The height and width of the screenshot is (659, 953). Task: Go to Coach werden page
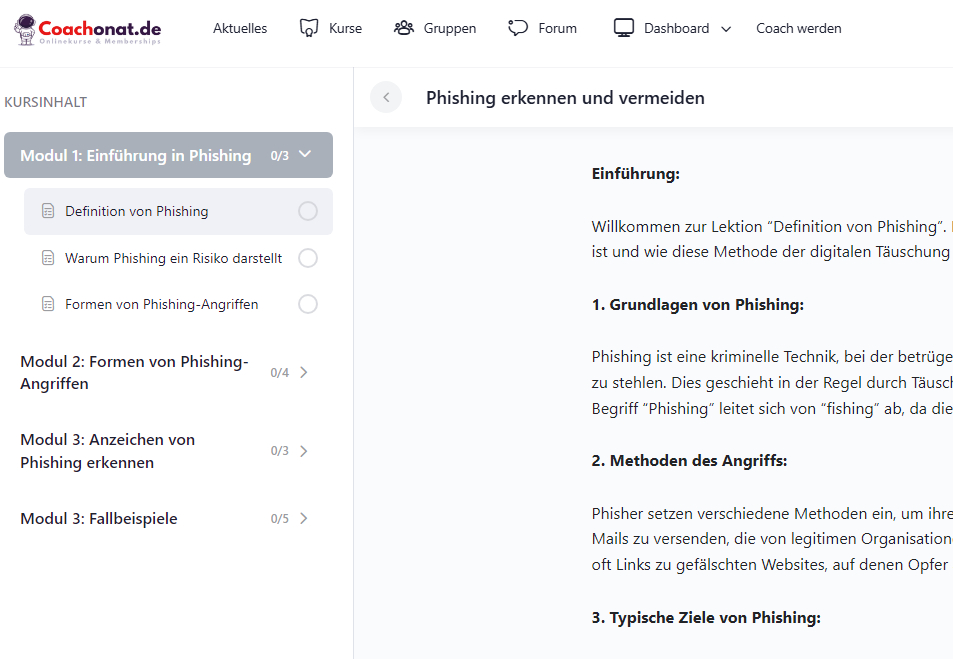click(798, 28)
